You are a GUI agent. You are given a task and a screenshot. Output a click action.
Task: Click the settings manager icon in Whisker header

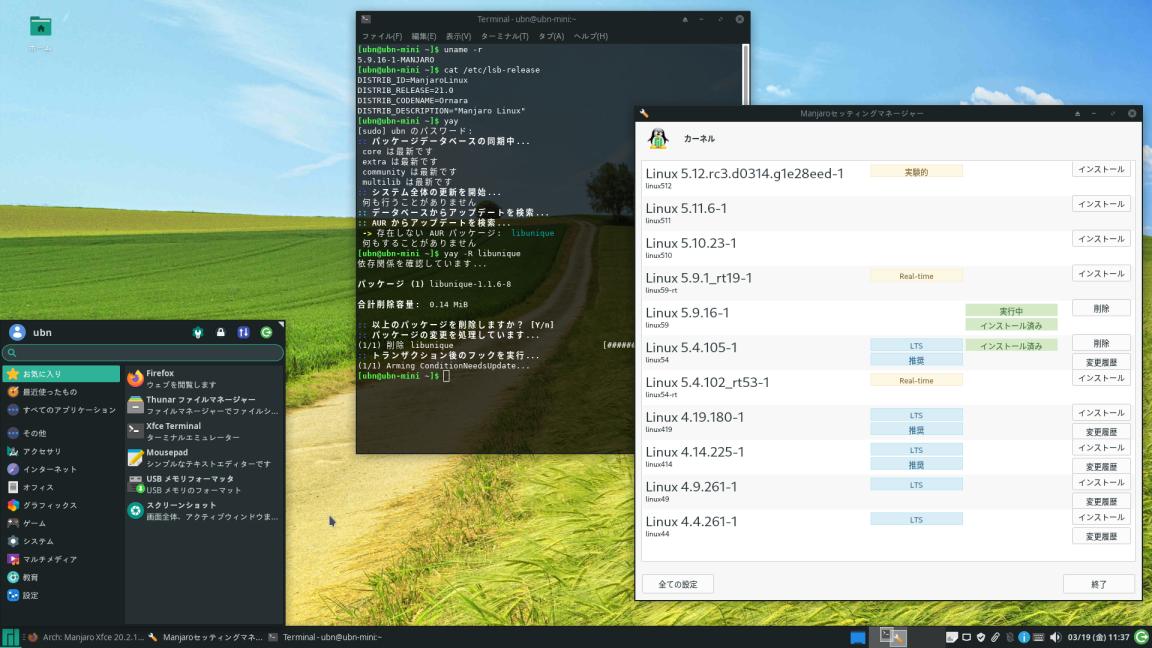pos(198,333)
